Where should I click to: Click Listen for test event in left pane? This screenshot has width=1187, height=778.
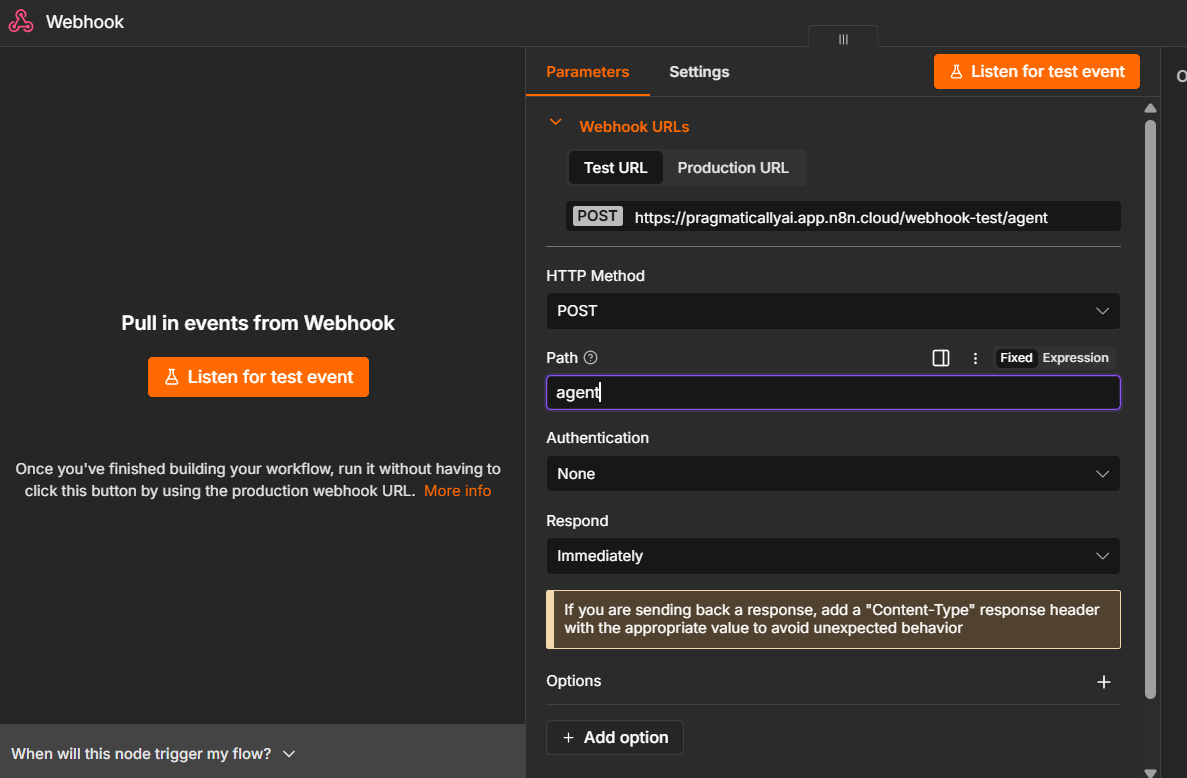pos(258,377)
